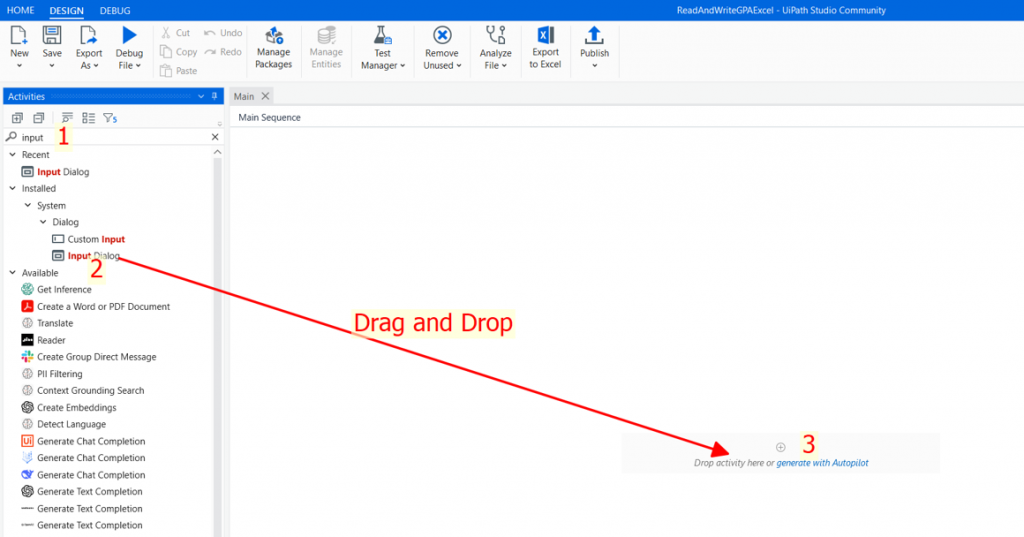Screen dimensions: 1024x537
Task: Click the Analyze File icon
Action: tap(496, 35)
